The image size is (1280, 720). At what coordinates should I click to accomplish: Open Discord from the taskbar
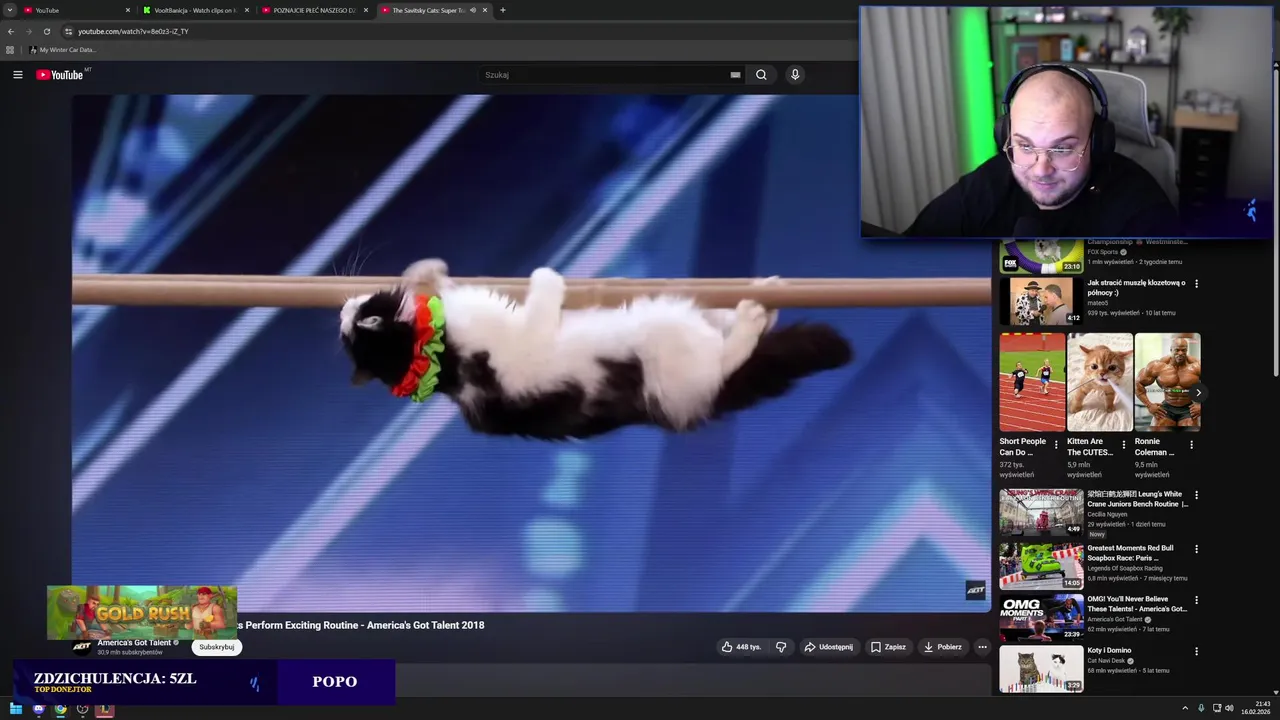[x=38, y=709]
